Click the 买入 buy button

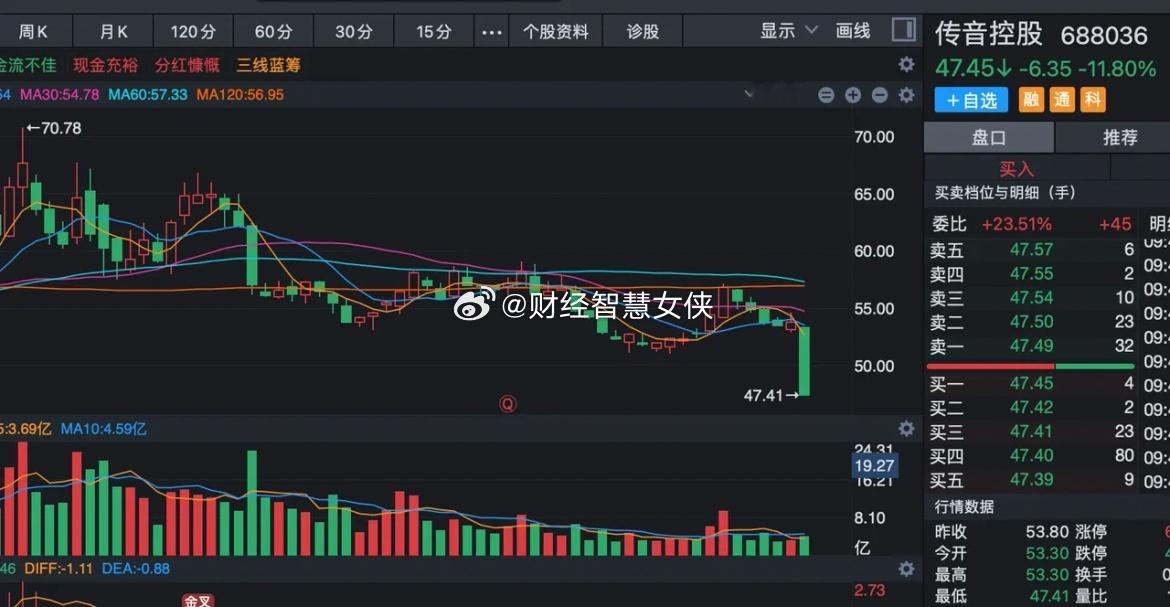(1016, 169)
